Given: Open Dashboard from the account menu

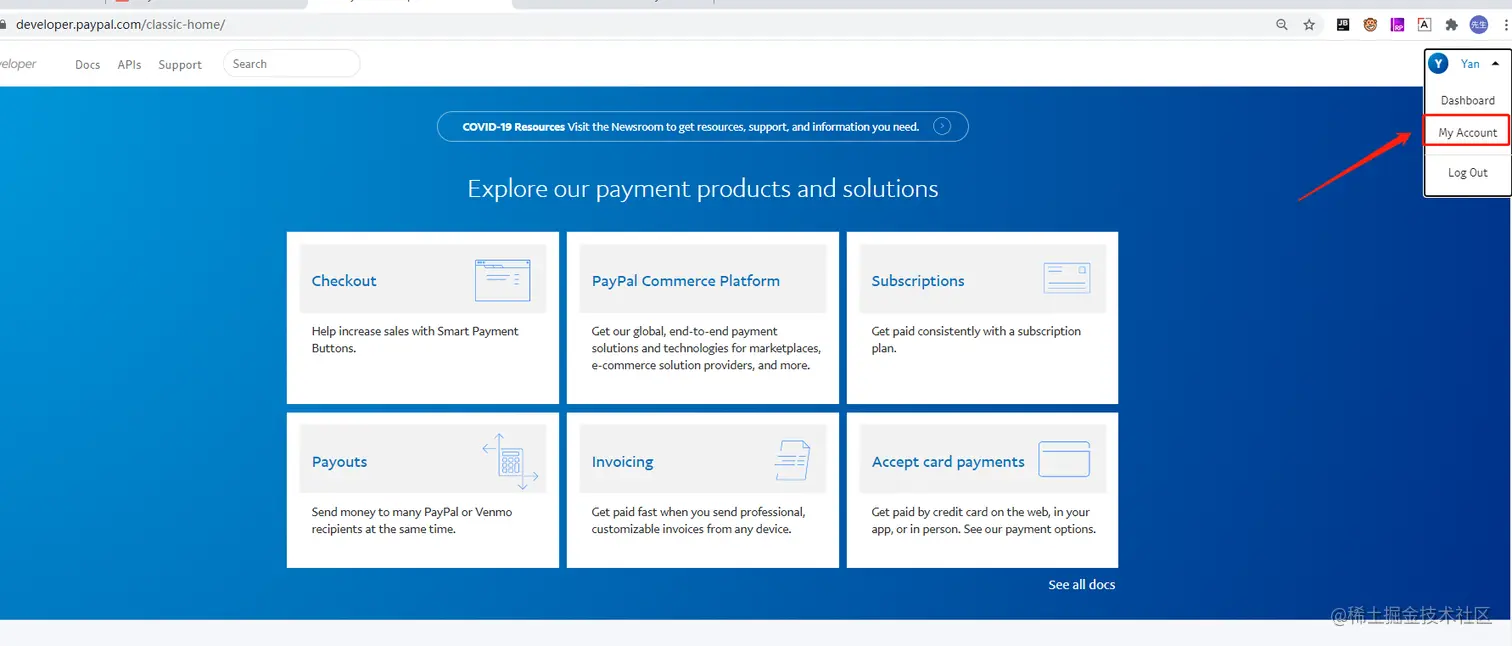Looking at the screenshot, I should click(1467, 100).
